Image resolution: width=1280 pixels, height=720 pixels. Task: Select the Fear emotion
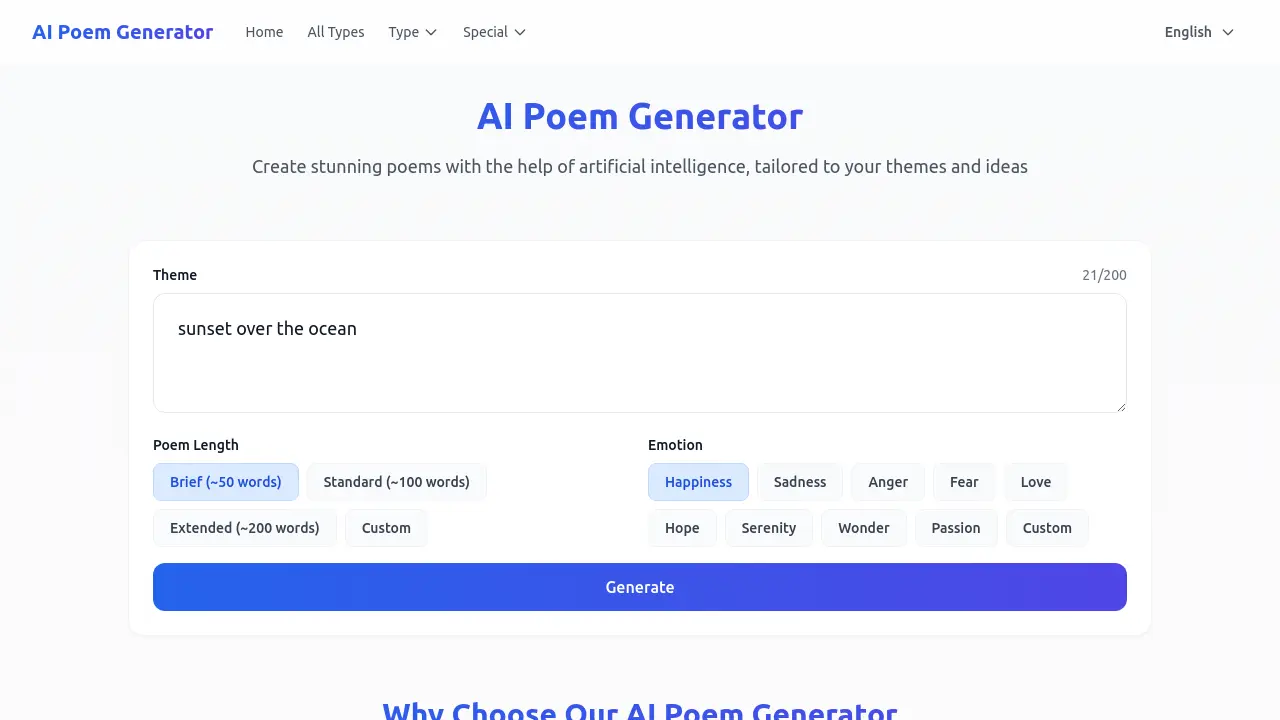964,481
